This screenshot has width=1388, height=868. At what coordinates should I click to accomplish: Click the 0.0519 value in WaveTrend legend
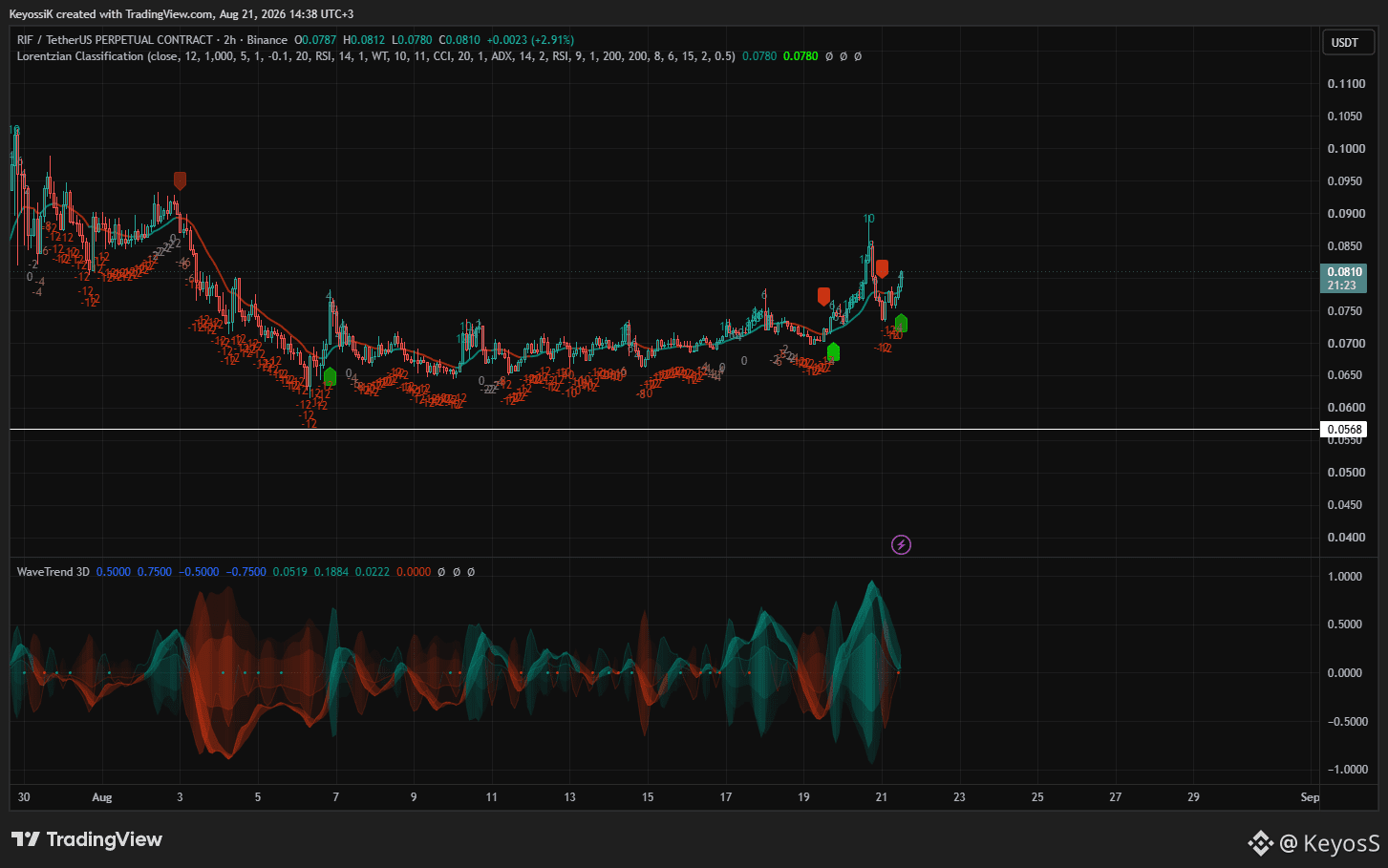click(290, 572)
